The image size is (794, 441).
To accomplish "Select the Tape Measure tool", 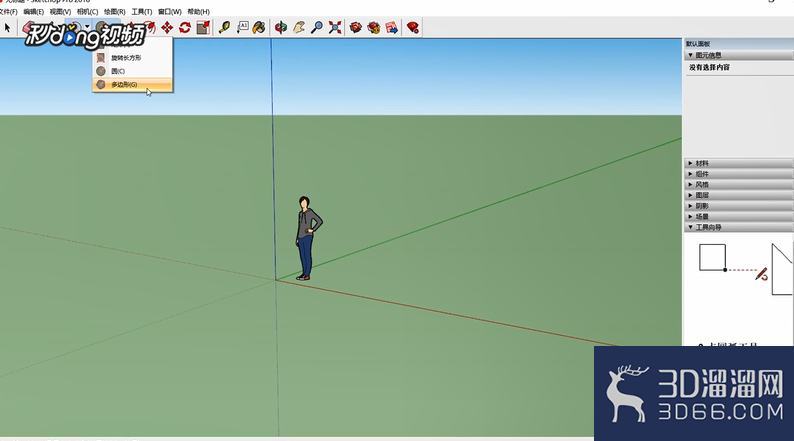I will point(224,27).
